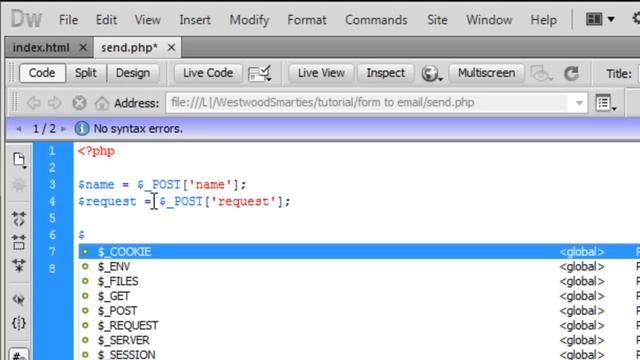This screenshot has height=360, width=640.
Task: Close the send.php tab
Action: point(171,48)
